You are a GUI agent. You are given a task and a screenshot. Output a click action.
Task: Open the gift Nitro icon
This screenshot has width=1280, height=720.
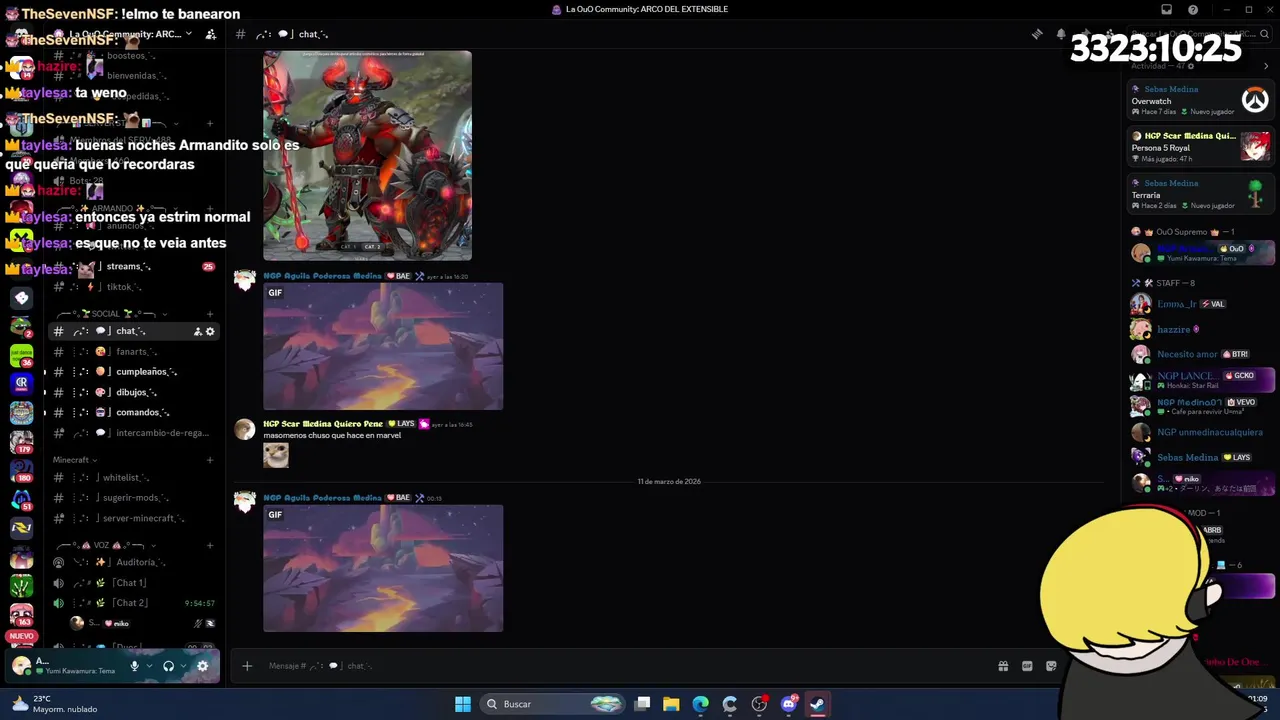click(1003, 666)
